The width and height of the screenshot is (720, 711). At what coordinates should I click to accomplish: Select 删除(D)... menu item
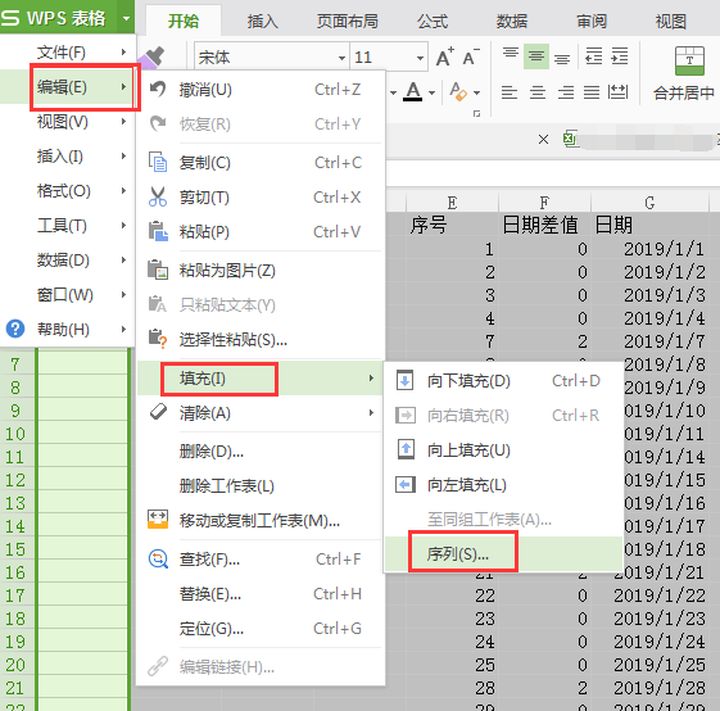[x=260, y=451]
